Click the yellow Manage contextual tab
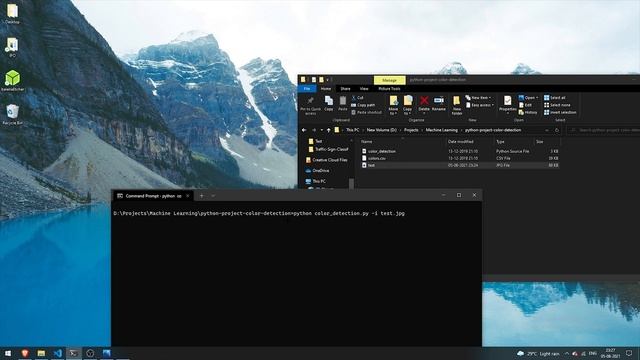Screen dimensions: 640x360 [389, 80]
